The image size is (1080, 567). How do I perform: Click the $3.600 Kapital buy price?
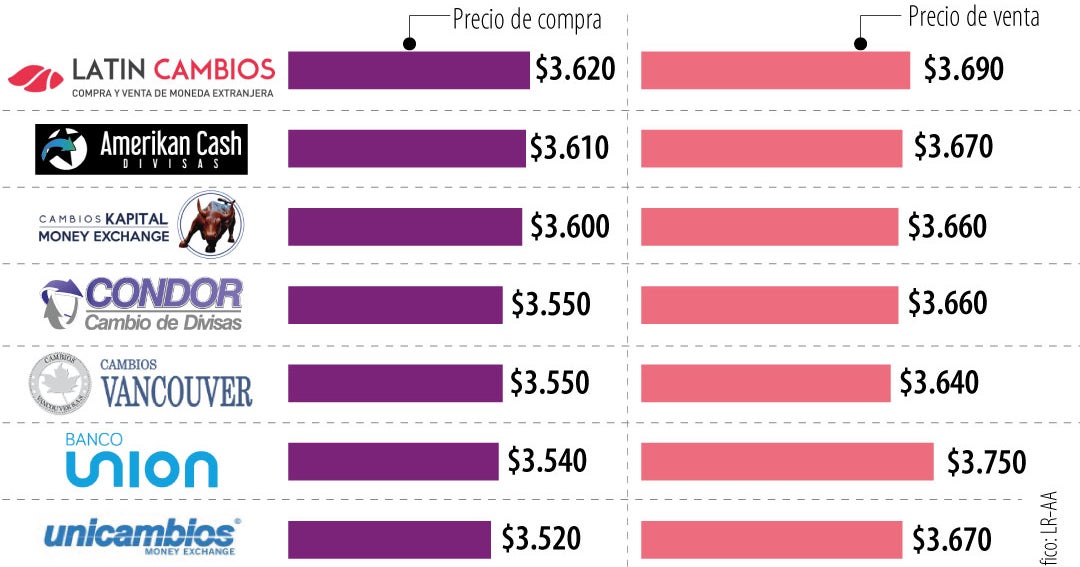[x=569, y=227]
